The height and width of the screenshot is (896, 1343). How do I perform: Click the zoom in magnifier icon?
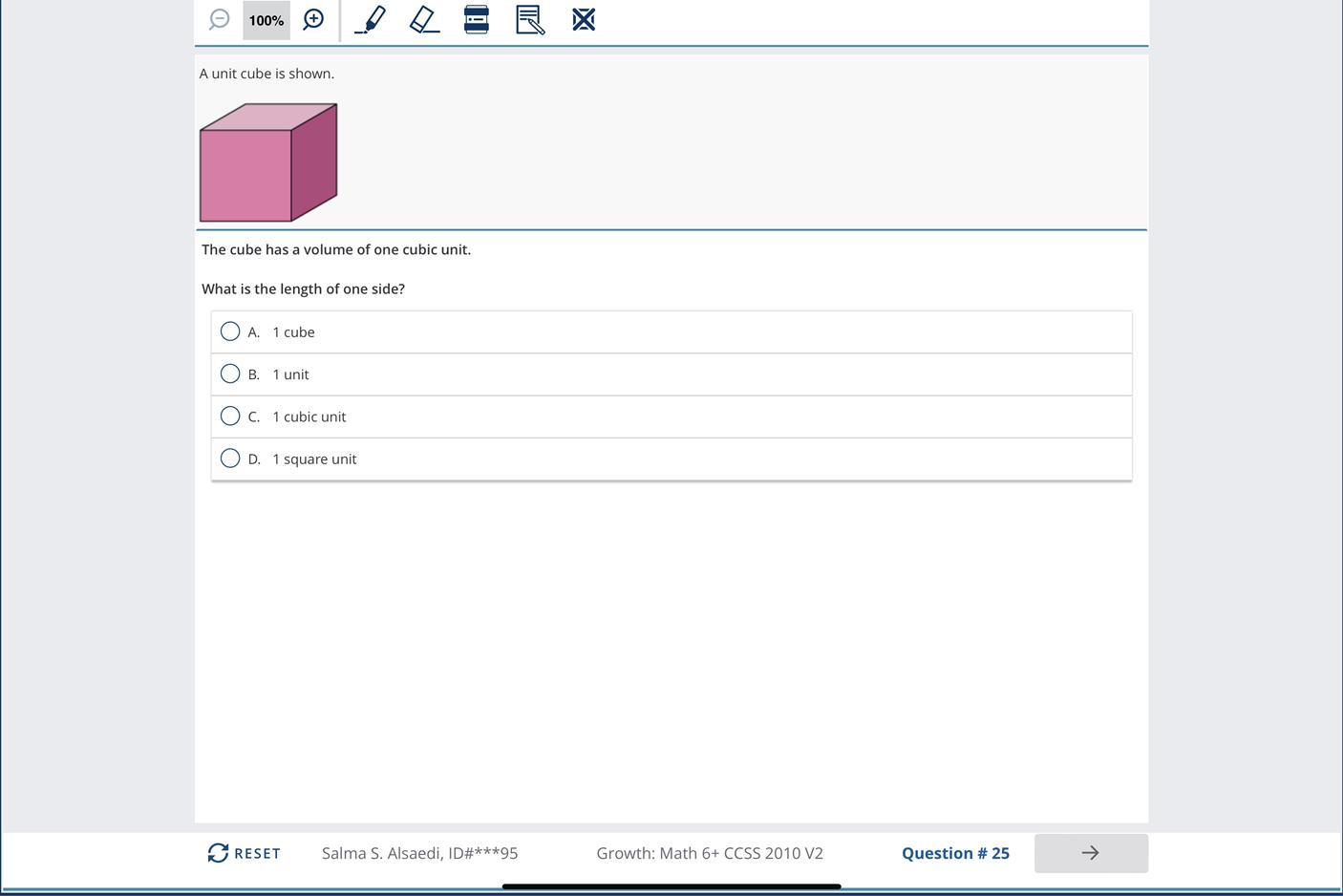pyautogui.click(x=313, y=19)
